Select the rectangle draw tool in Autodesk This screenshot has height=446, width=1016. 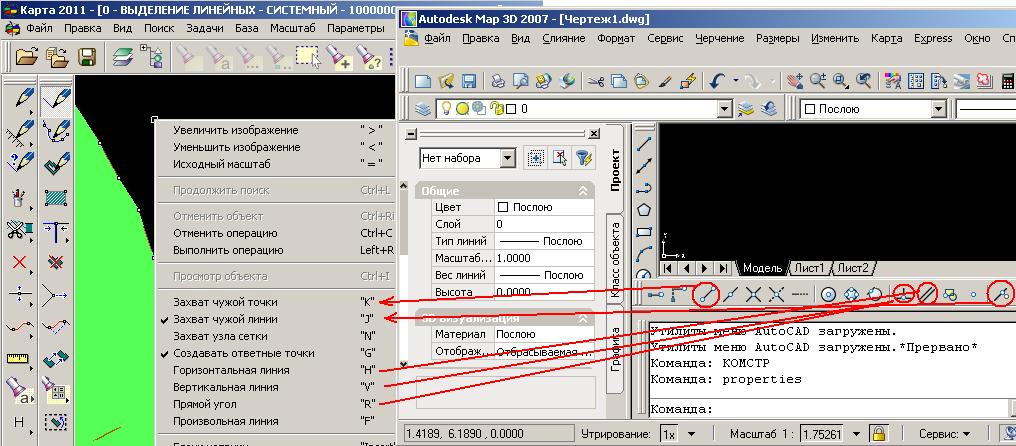point(644,231)
